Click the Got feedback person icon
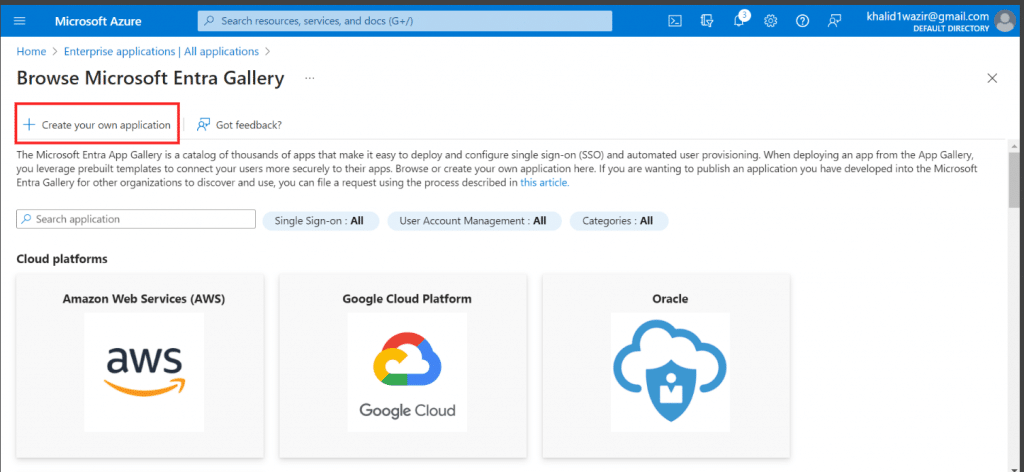 point(204,125)
